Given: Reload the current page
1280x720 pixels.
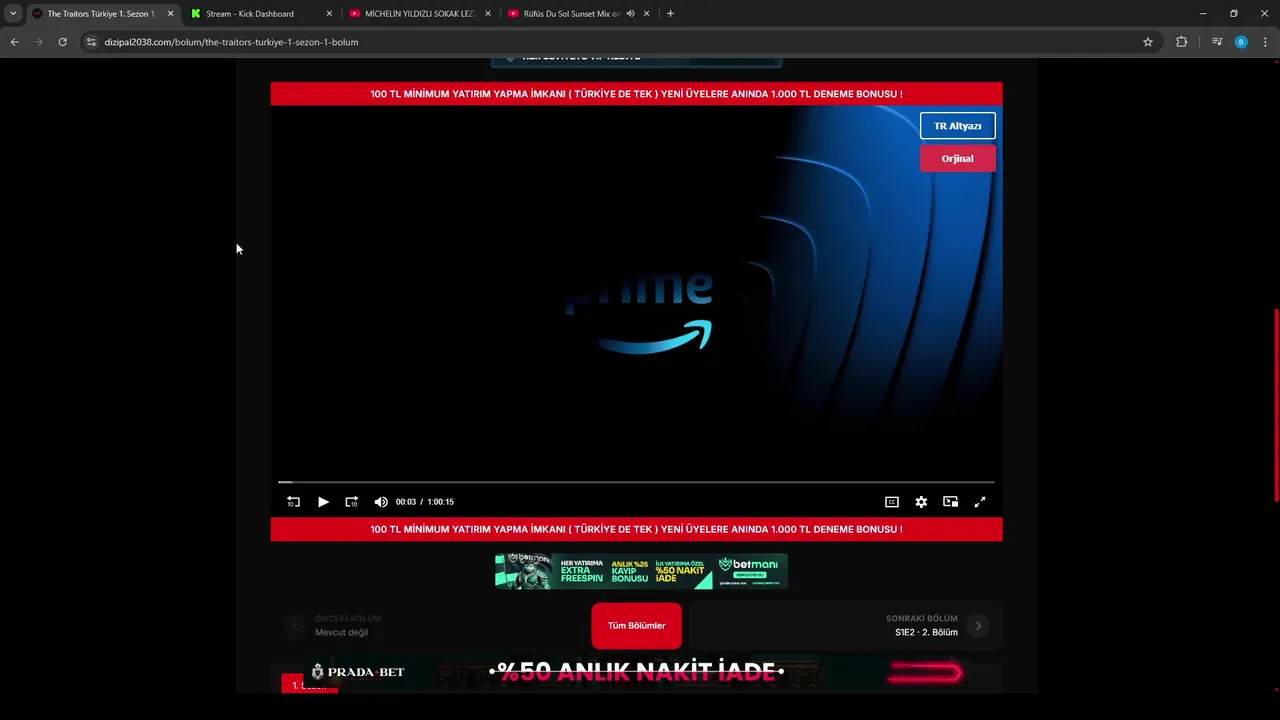Looking at the screenshot, I should (x=62, y=42).
